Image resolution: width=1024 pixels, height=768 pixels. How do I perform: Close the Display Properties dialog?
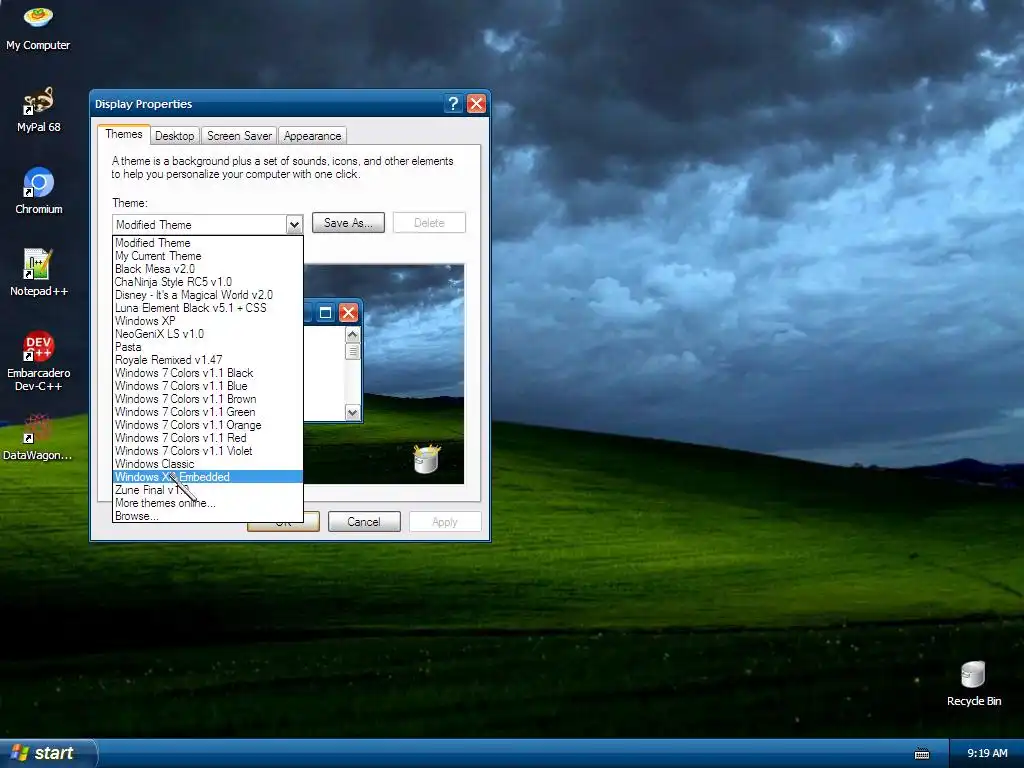[477, 104]
